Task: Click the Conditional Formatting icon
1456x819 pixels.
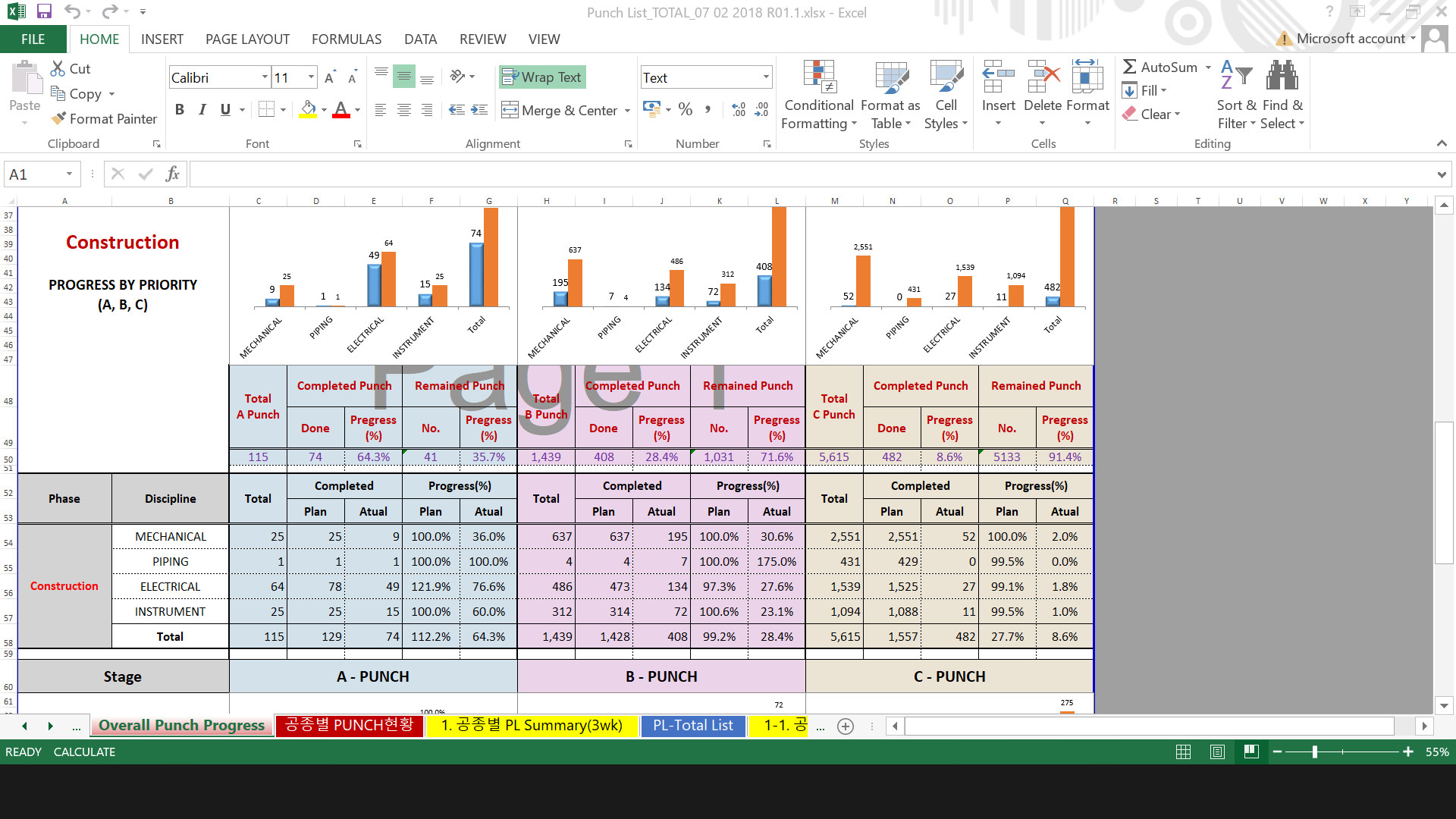Action: click(819, 77)
